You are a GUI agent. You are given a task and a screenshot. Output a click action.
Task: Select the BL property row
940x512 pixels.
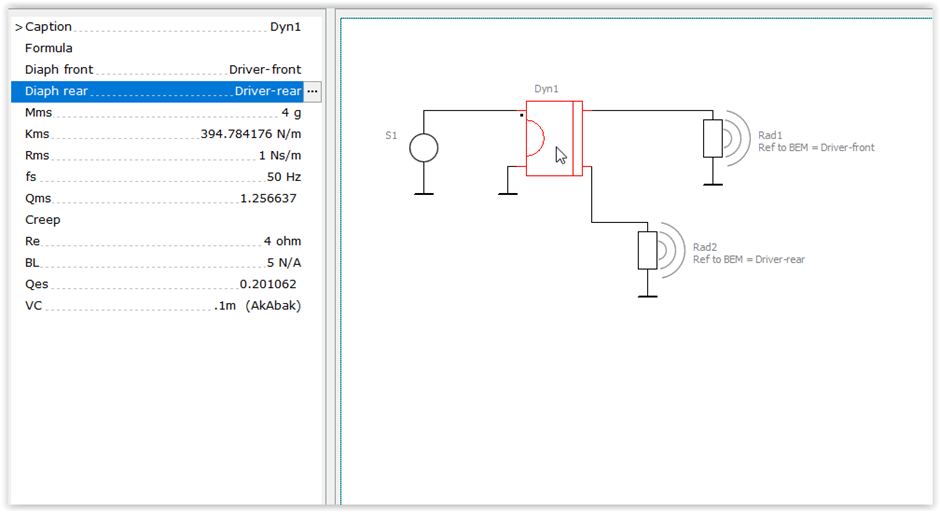(162, 263)
